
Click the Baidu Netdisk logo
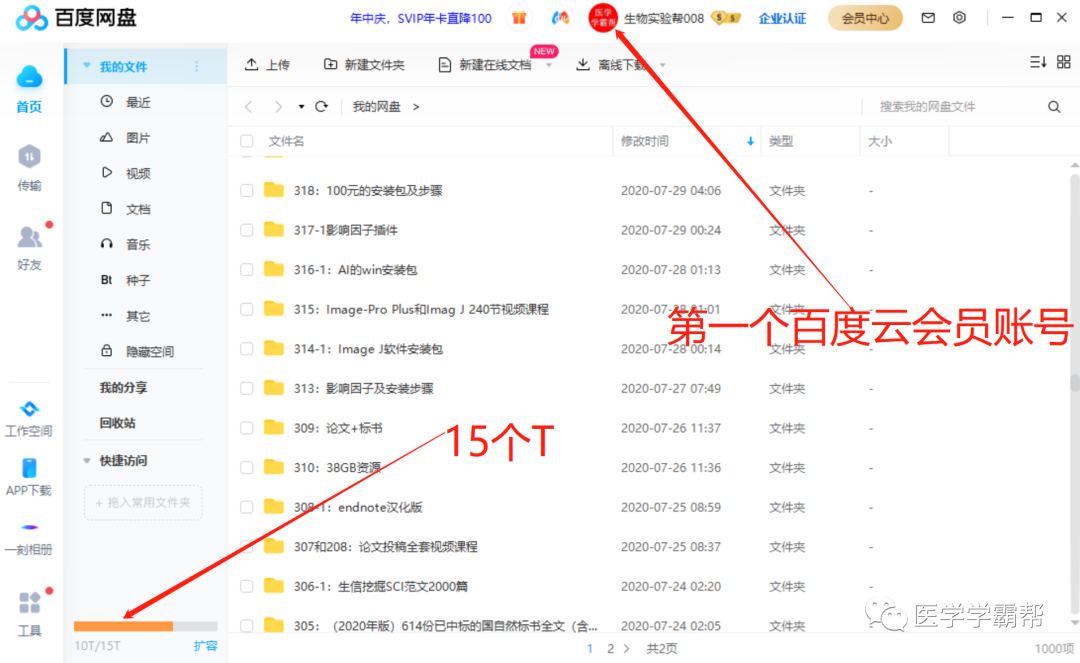76,18
